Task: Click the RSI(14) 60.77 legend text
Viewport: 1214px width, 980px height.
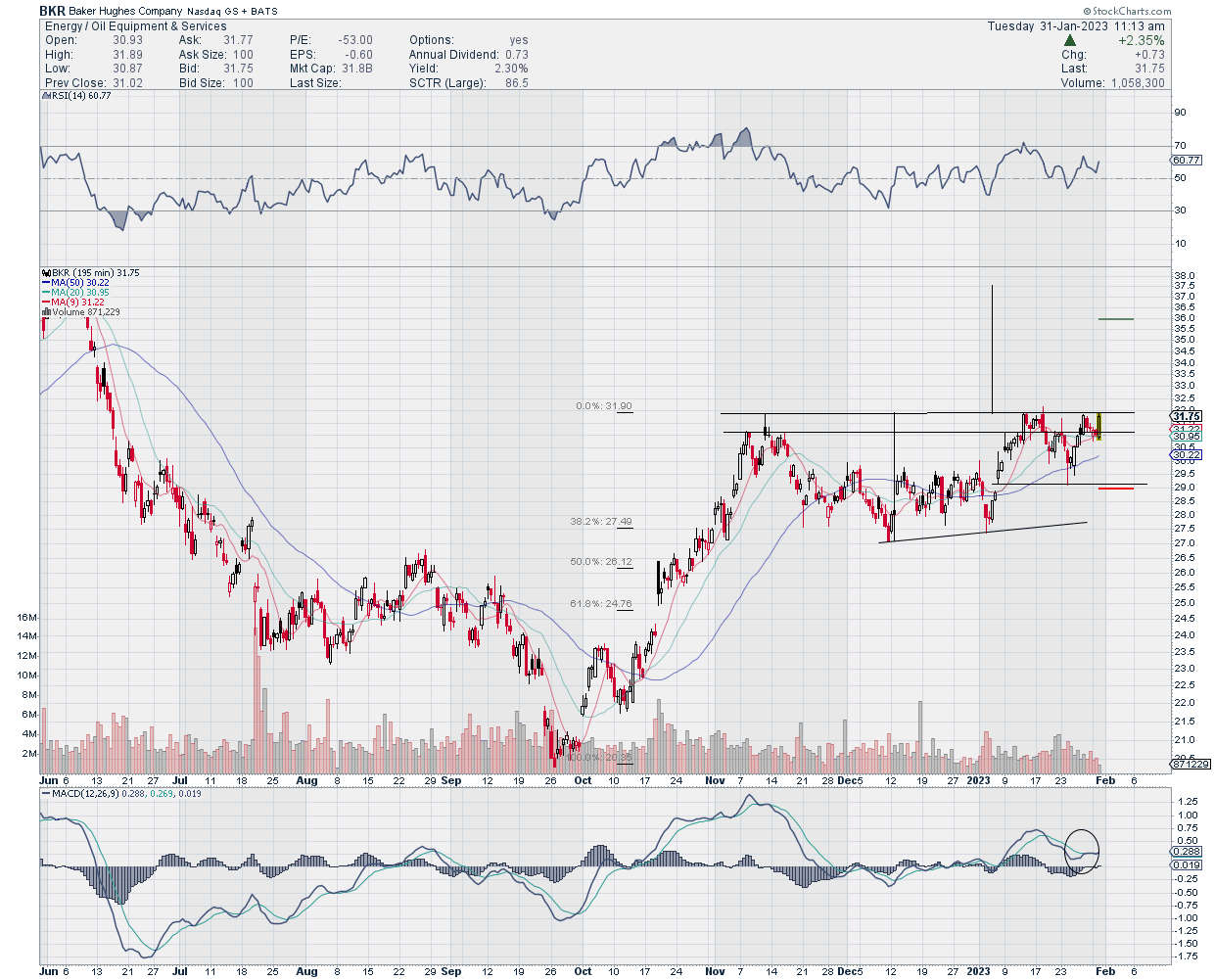Action: click(80, 96)
